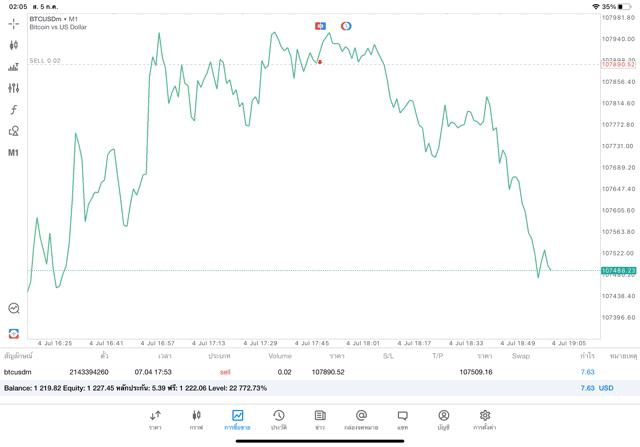Viewport: 640px width, 447px height.
Task: Open the แชท chat tab
Action: click(402, 419)
